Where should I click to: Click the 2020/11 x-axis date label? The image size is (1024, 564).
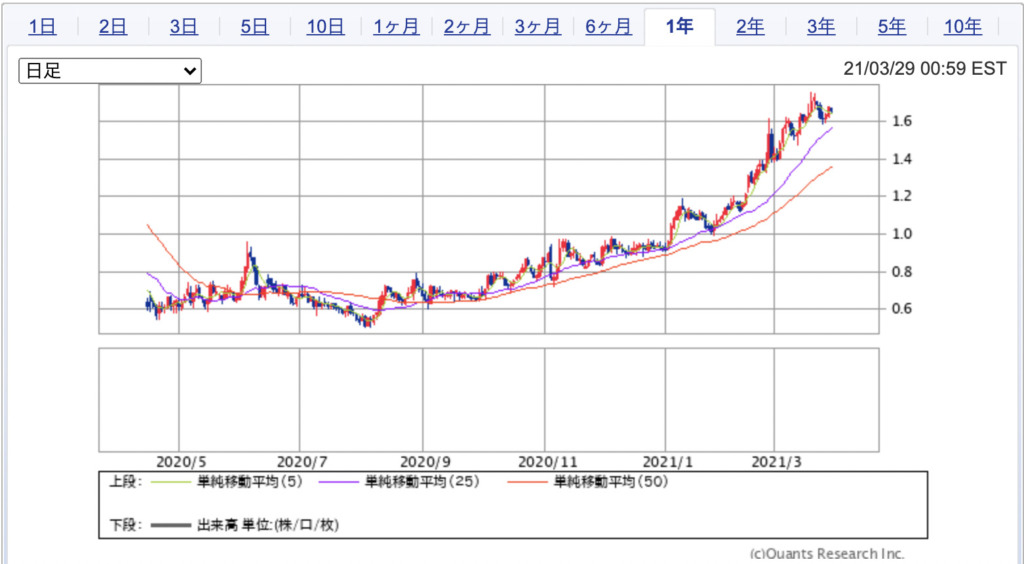[548, 462]
